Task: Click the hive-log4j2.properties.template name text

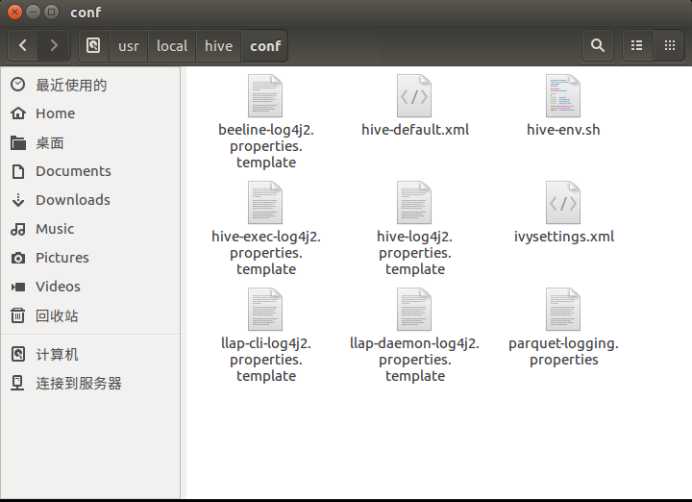Action: tap(415, 253)
